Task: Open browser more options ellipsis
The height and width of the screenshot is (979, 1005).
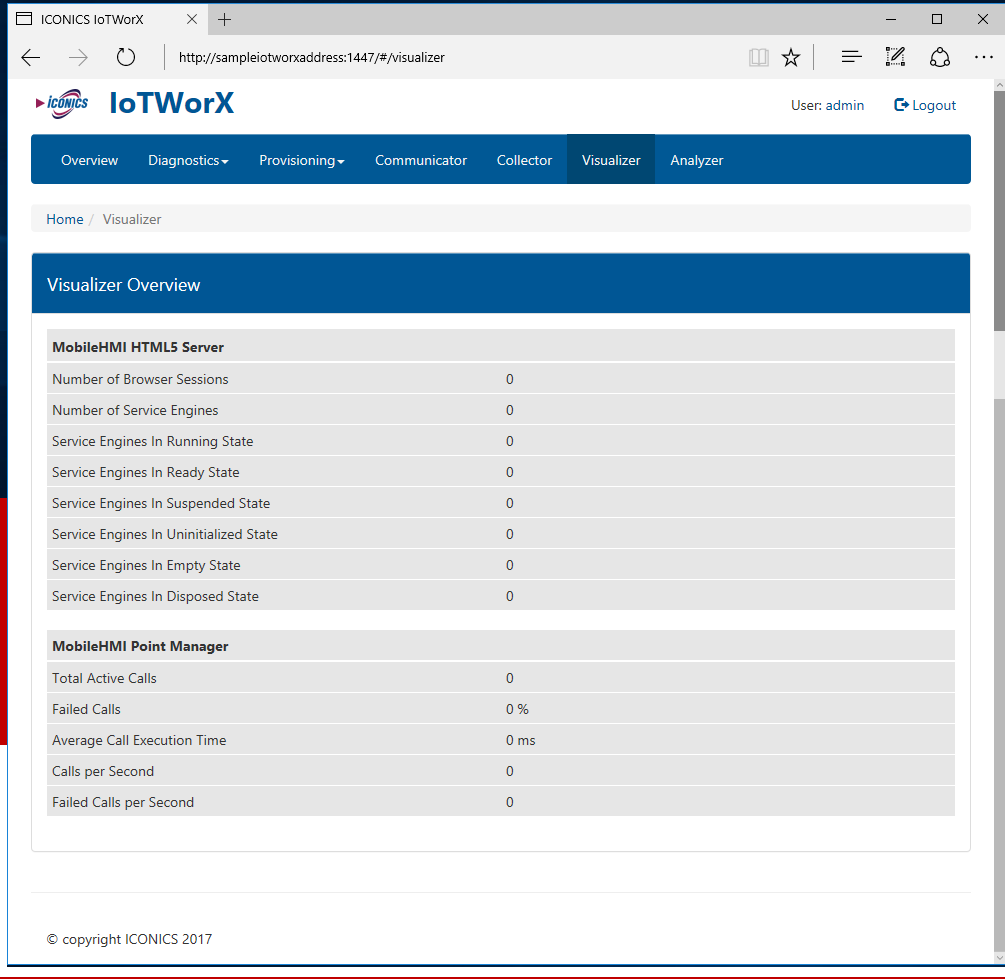Action: [x=983, y=58]
